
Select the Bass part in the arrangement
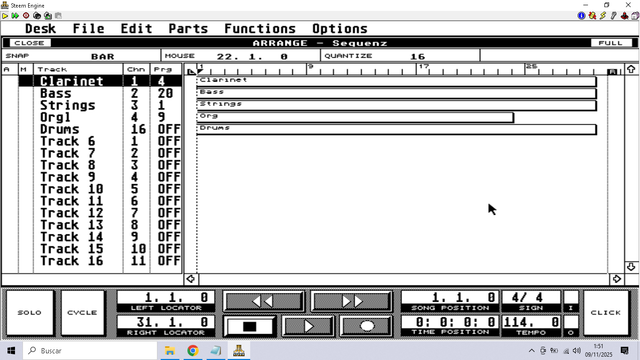tap(396, 93)
